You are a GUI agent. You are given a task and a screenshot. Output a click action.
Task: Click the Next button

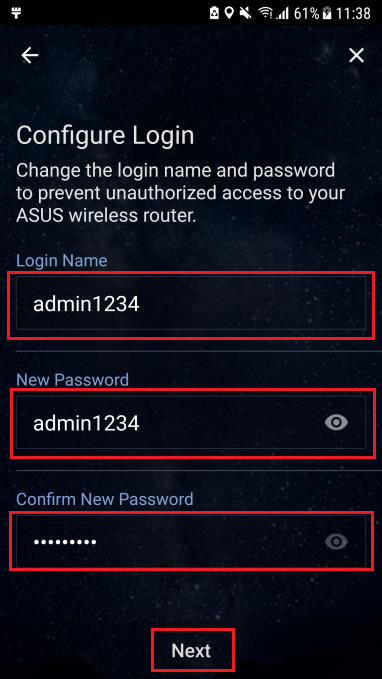pos(191,650)
